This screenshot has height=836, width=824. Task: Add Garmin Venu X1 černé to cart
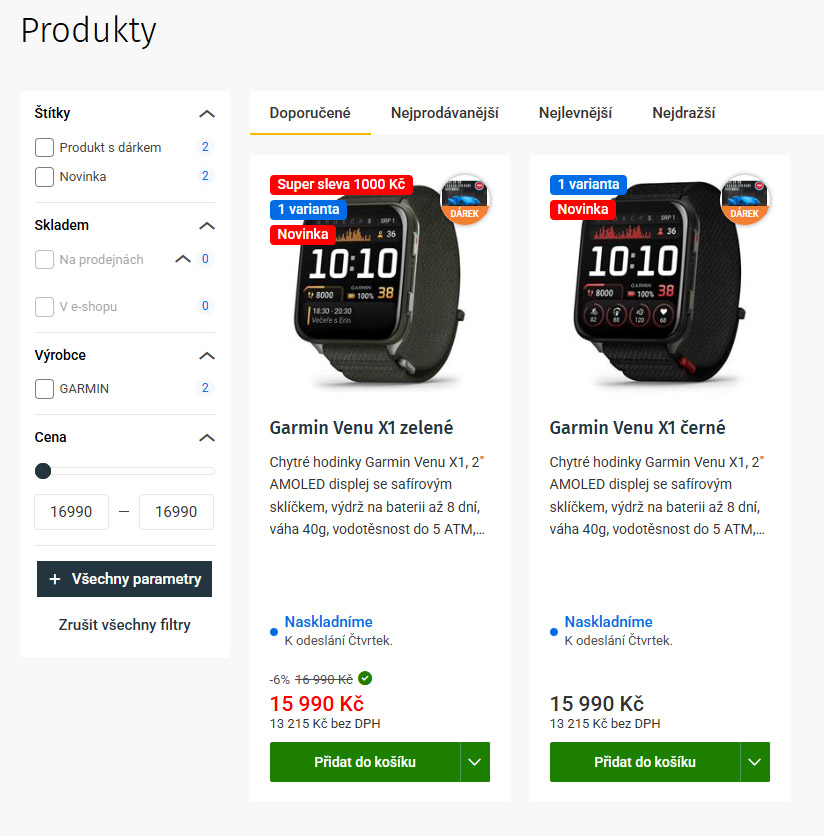[x=645, y=762]
